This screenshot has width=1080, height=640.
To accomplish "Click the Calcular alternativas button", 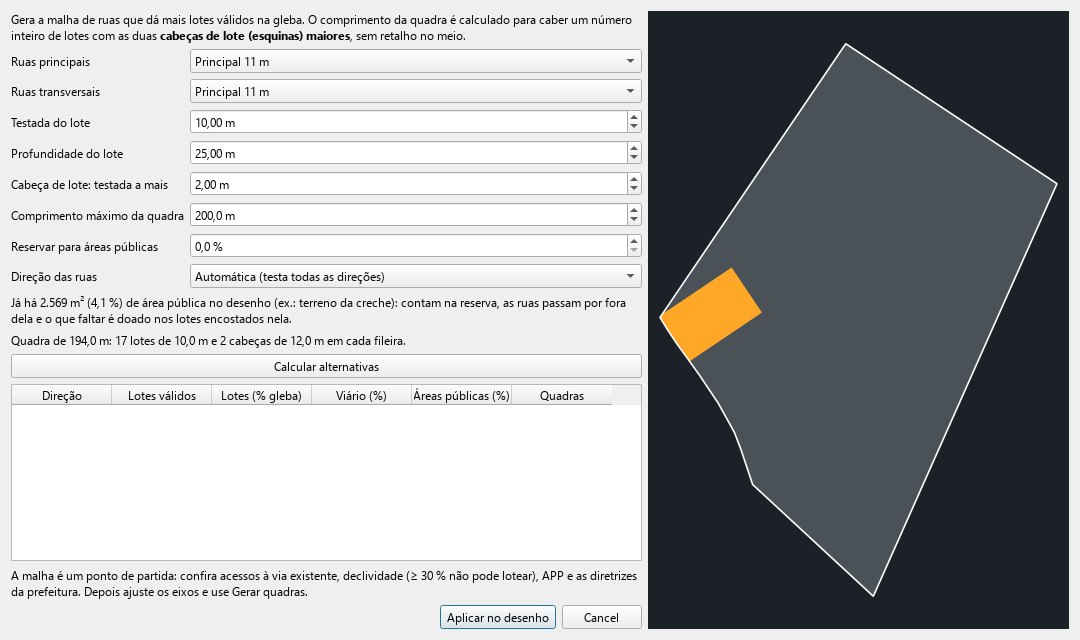I will coord(326,367).
